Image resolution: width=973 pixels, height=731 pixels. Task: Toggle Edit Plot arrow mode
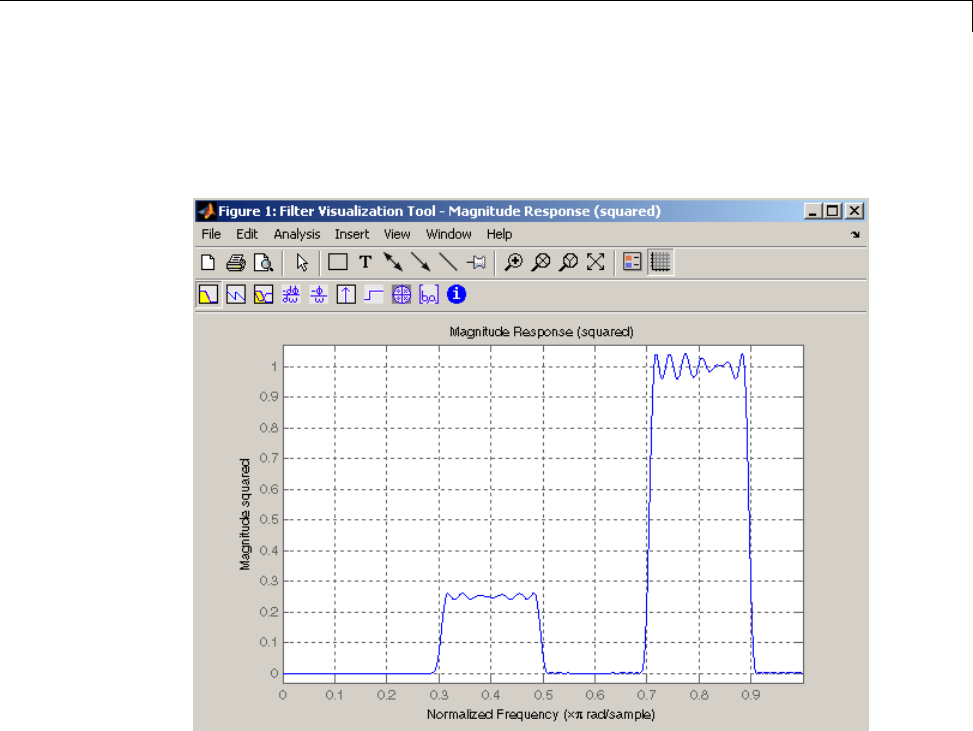[x=303, y=263]
